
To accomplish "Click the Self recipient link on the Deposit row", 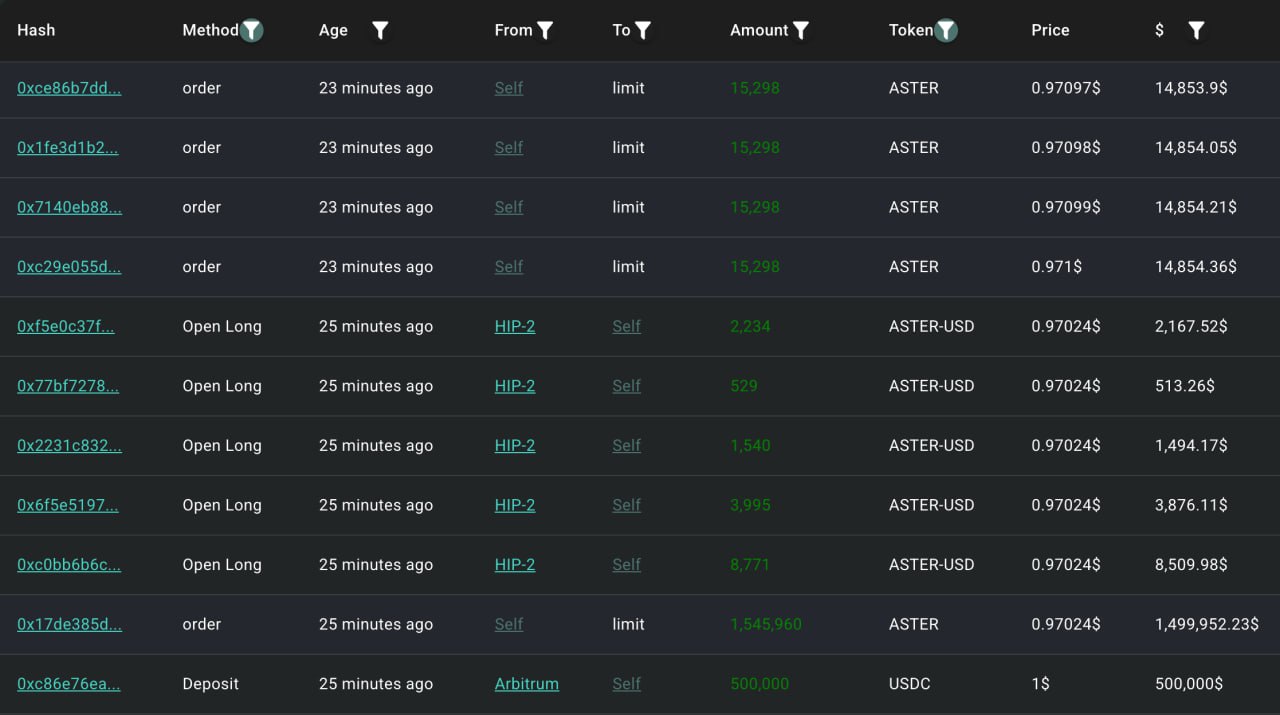I will tap(626, 684).
